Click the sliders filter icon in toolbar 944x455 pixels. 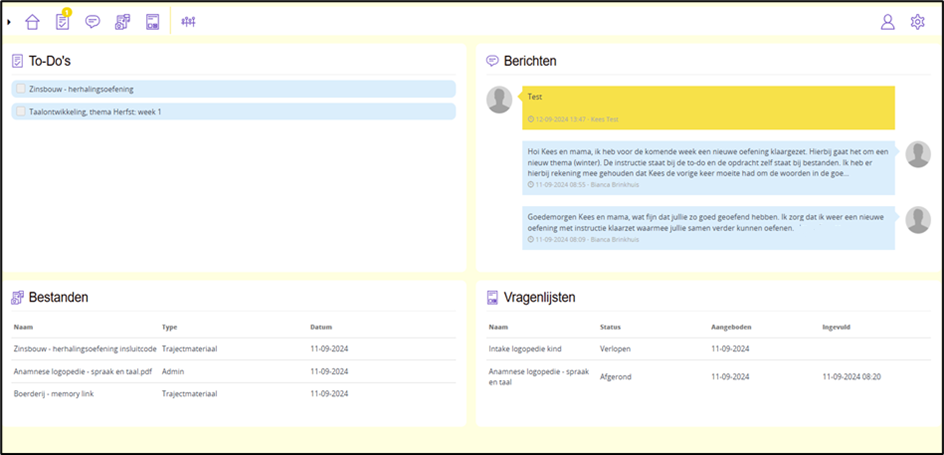[x=188, y=22]
